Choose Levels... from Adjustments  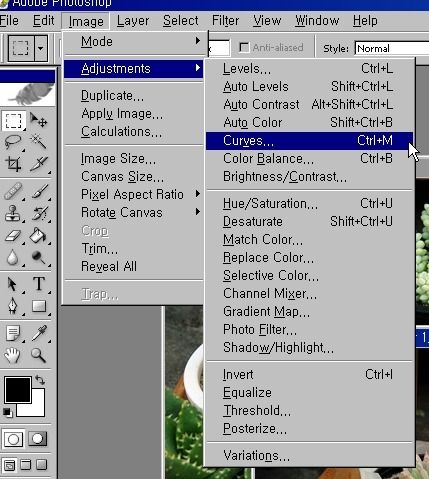coord(309,69)
